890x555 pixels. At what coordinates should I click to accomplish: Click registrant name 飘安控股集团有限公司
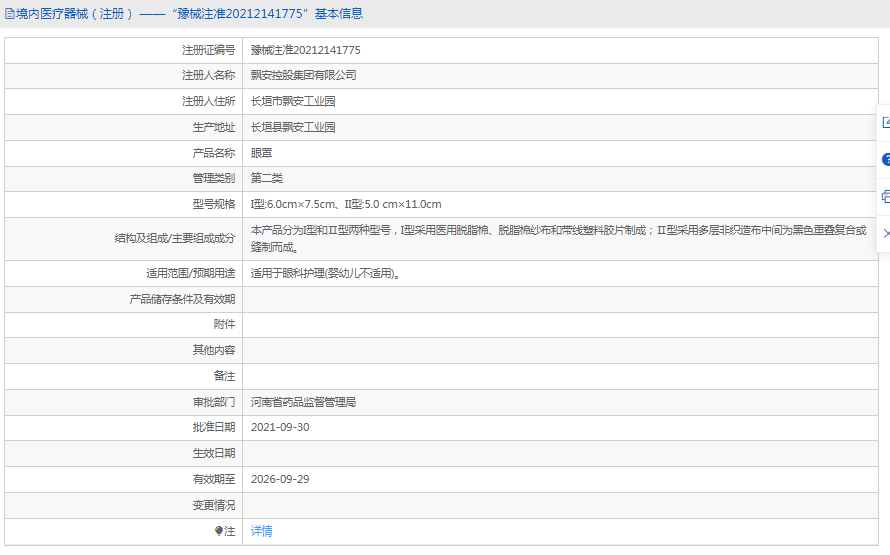point(303,75)
